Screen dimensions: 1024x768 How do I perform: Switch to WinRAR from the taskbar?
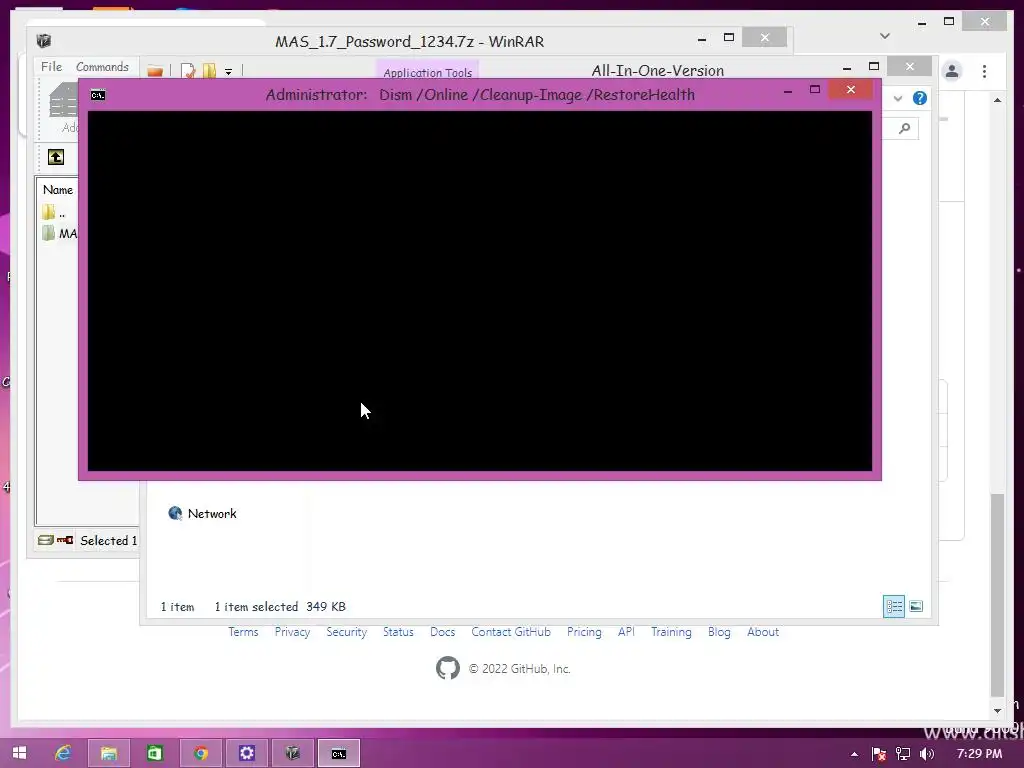click(x=292, y=753)
